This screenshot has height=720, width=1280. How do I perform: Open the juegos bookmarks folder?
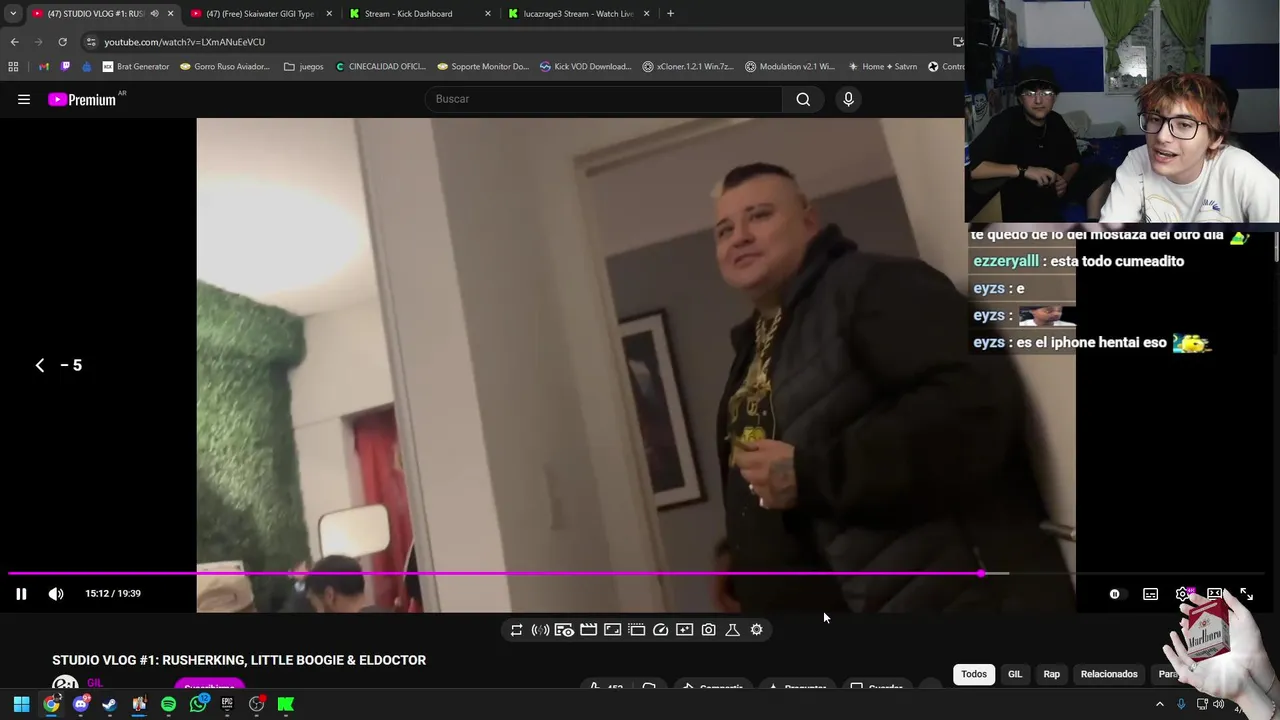[x=304, y=67]
